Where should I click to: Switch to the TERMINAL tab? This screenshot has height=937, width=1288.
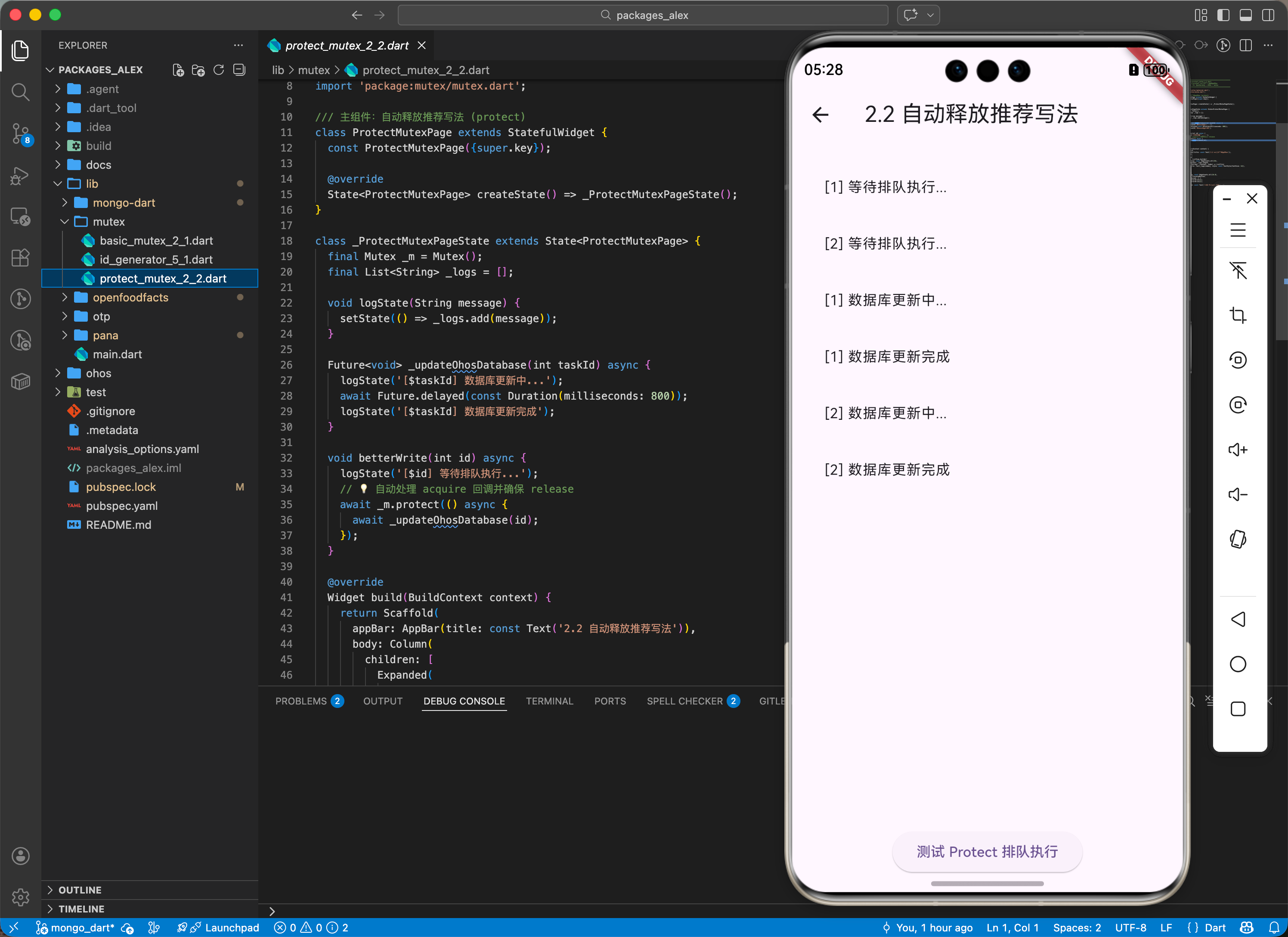coord(549,701)
